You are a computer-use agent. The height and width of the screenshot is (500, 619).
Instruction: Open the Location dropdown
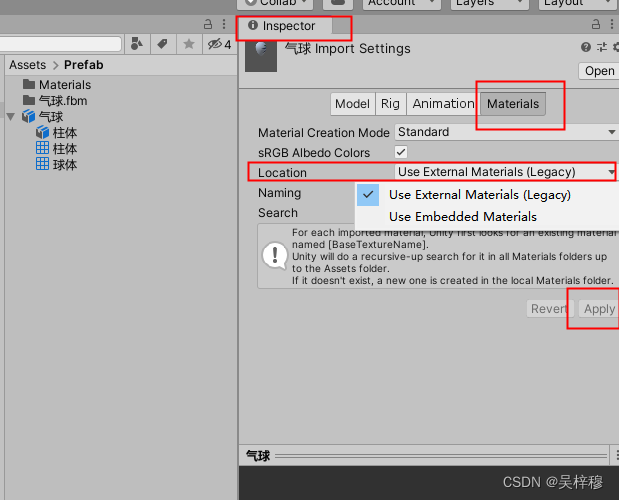click(x=506, y=172)
